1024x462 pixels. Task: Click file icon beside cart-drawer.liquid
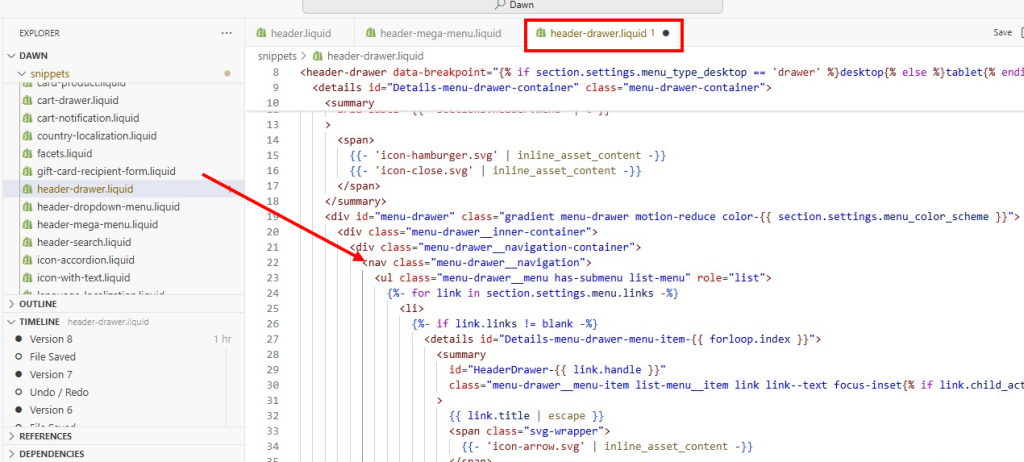coord(27,100)
